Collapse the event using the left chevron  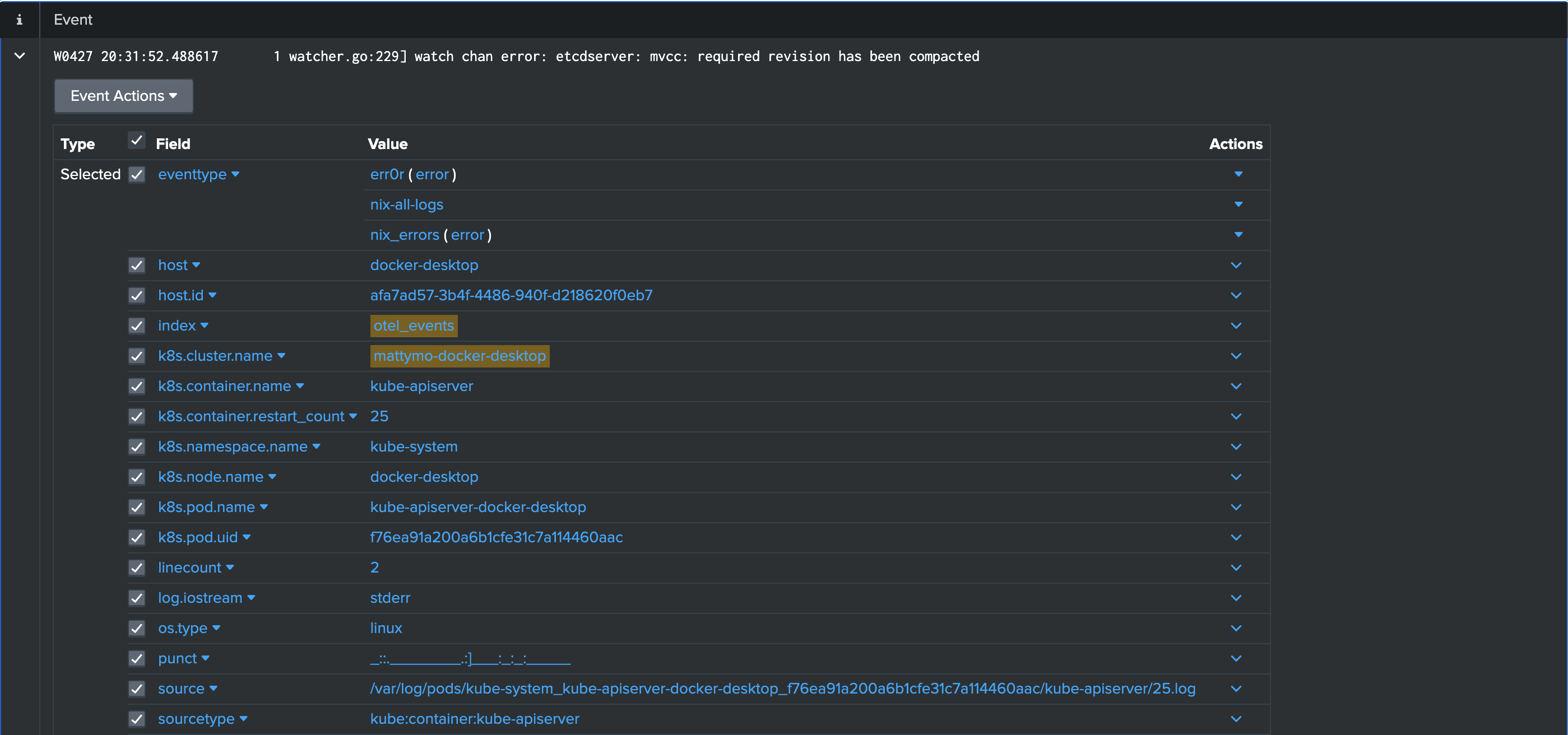point(20,55)
